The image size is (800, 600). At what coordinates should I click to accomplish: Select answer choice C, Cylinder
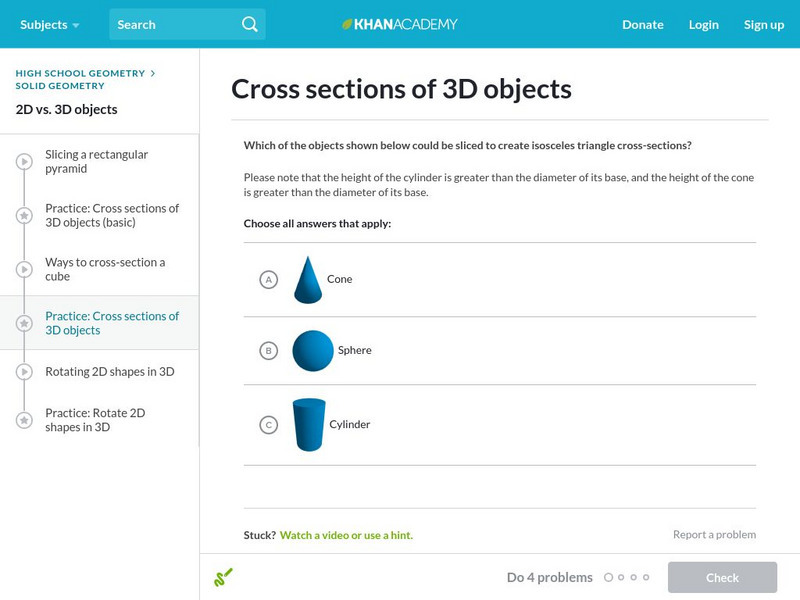(268, 425)
